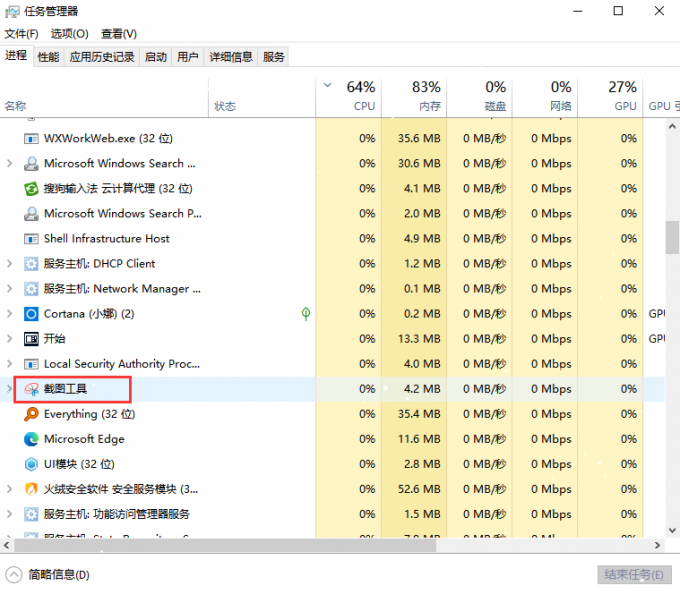
Task: Click the Microsoft Windows Search P... icon
Action: (x=31, y=214)
